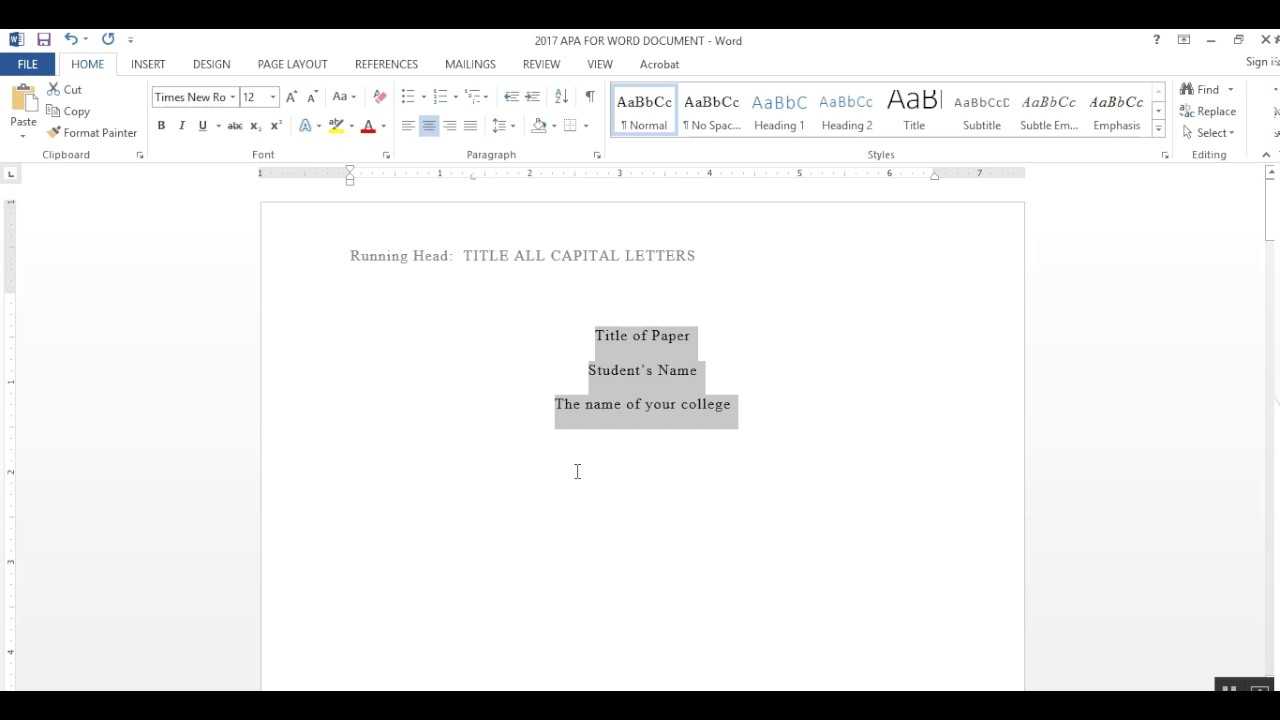Image resolution: width=1280 pixels, height=720 pixels.
Task: Open the Font dialog launcher
Action: point(387,155)
